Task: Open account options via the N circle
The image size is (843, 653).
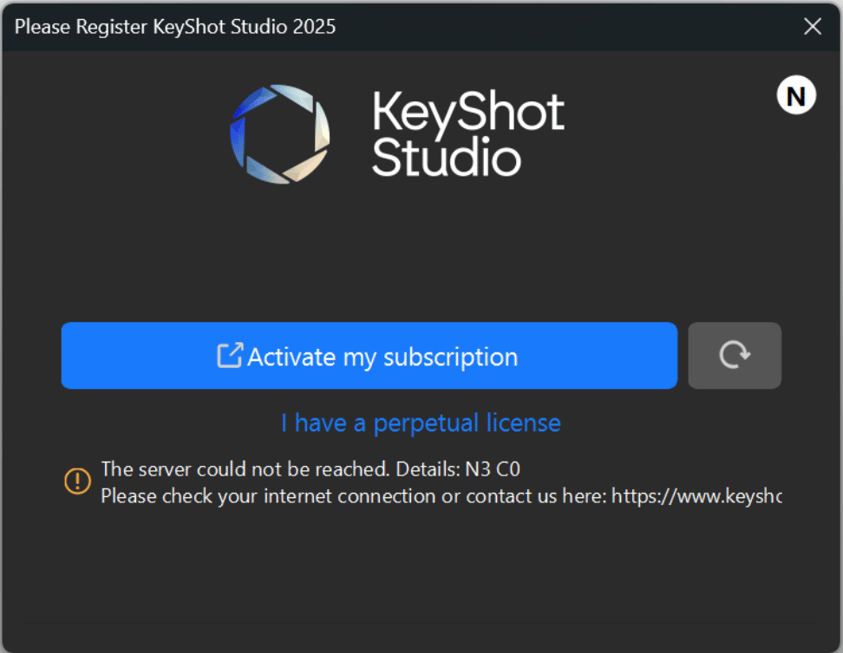Action: [x=796, y=96]
